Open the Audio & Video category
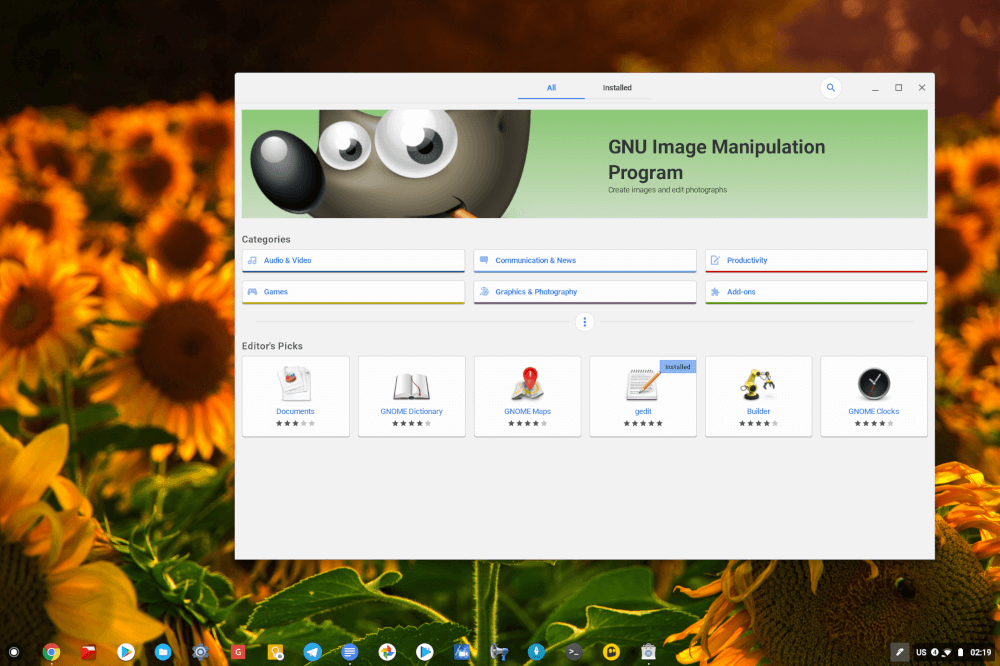Image resolution: width=1000 pixels, height=666 pixels. coord(353,261)
